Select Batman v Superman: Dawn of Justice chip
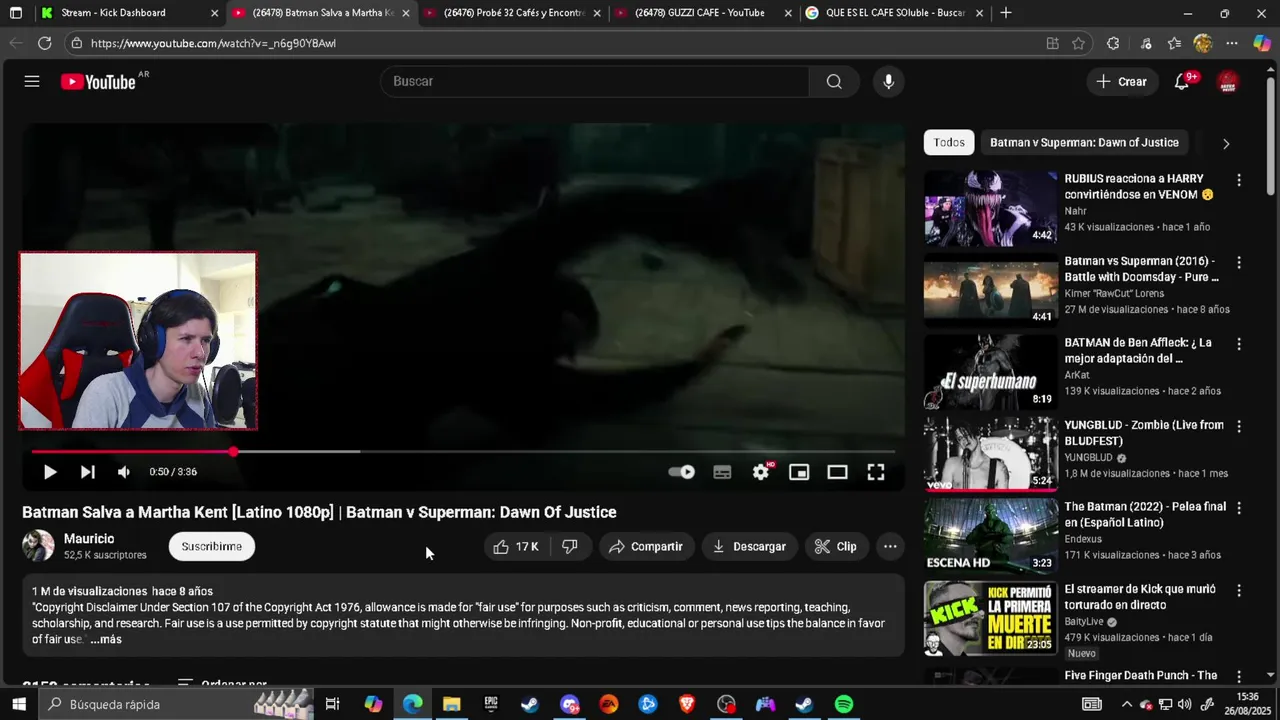 tap(1084, 142)
